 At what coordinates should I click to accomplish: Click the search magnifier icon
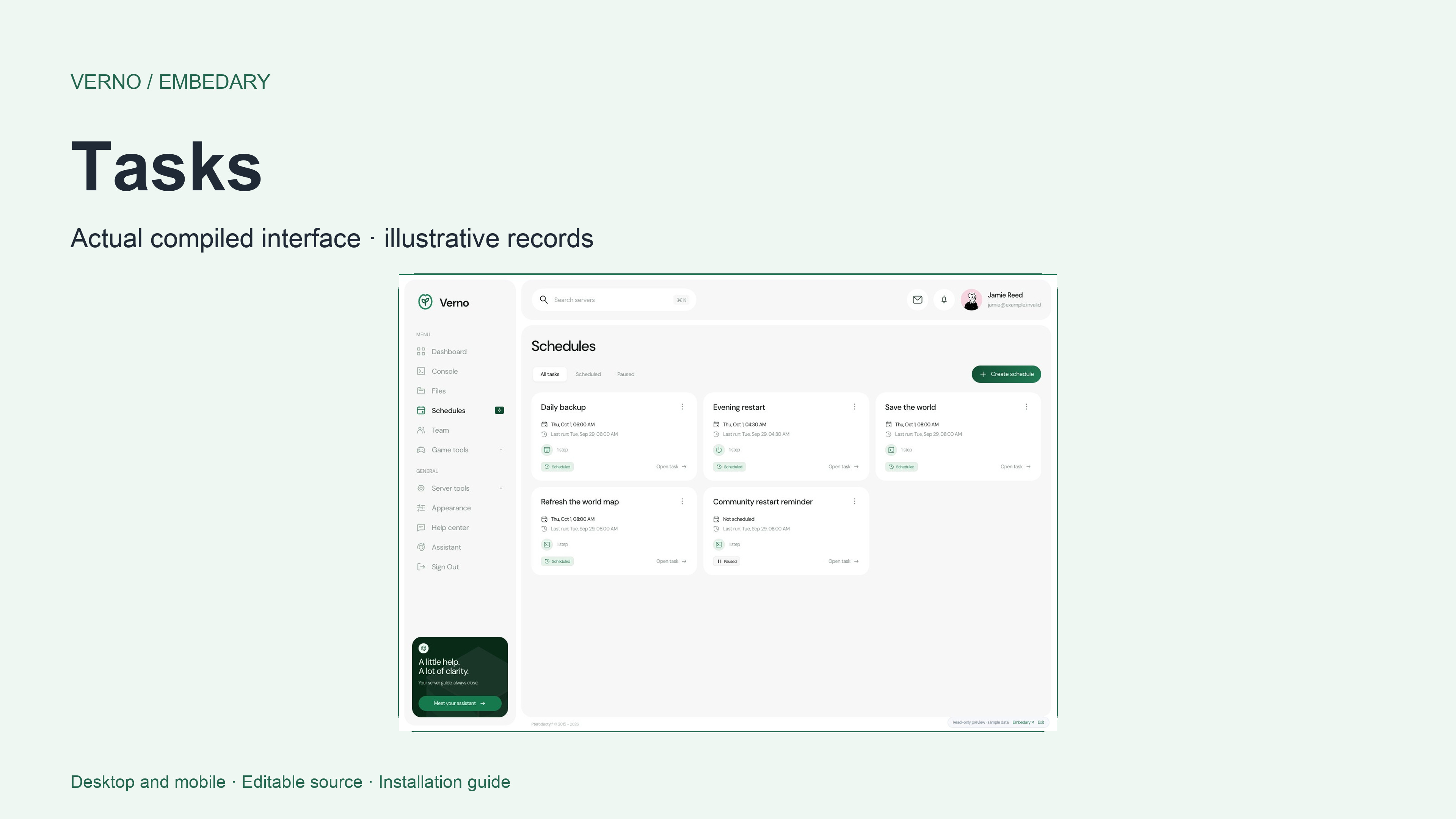[x=544, y=300]
